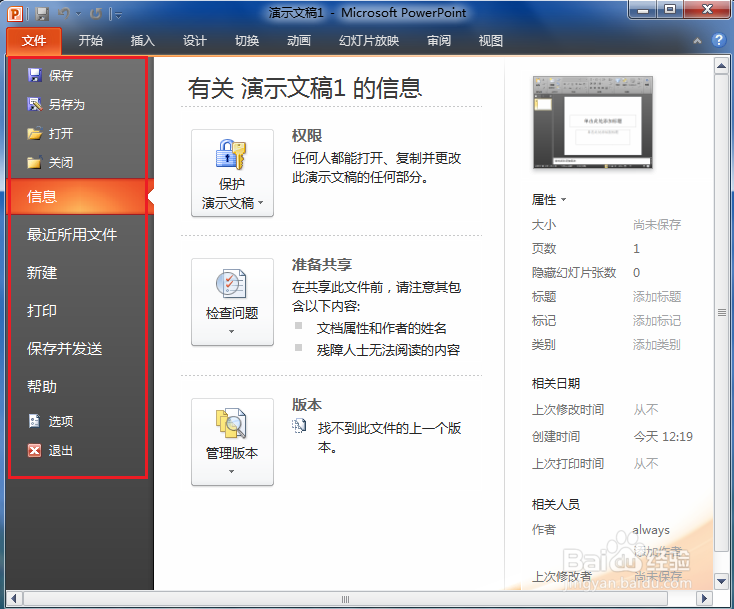Click the 文件 ribbon tab
This screenshot has height=609, width=734.
(34, 41)
